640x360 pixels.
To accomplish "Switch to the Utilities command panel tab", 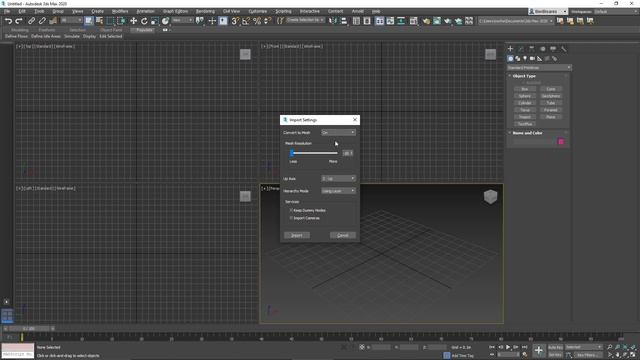I will (564, 49).
